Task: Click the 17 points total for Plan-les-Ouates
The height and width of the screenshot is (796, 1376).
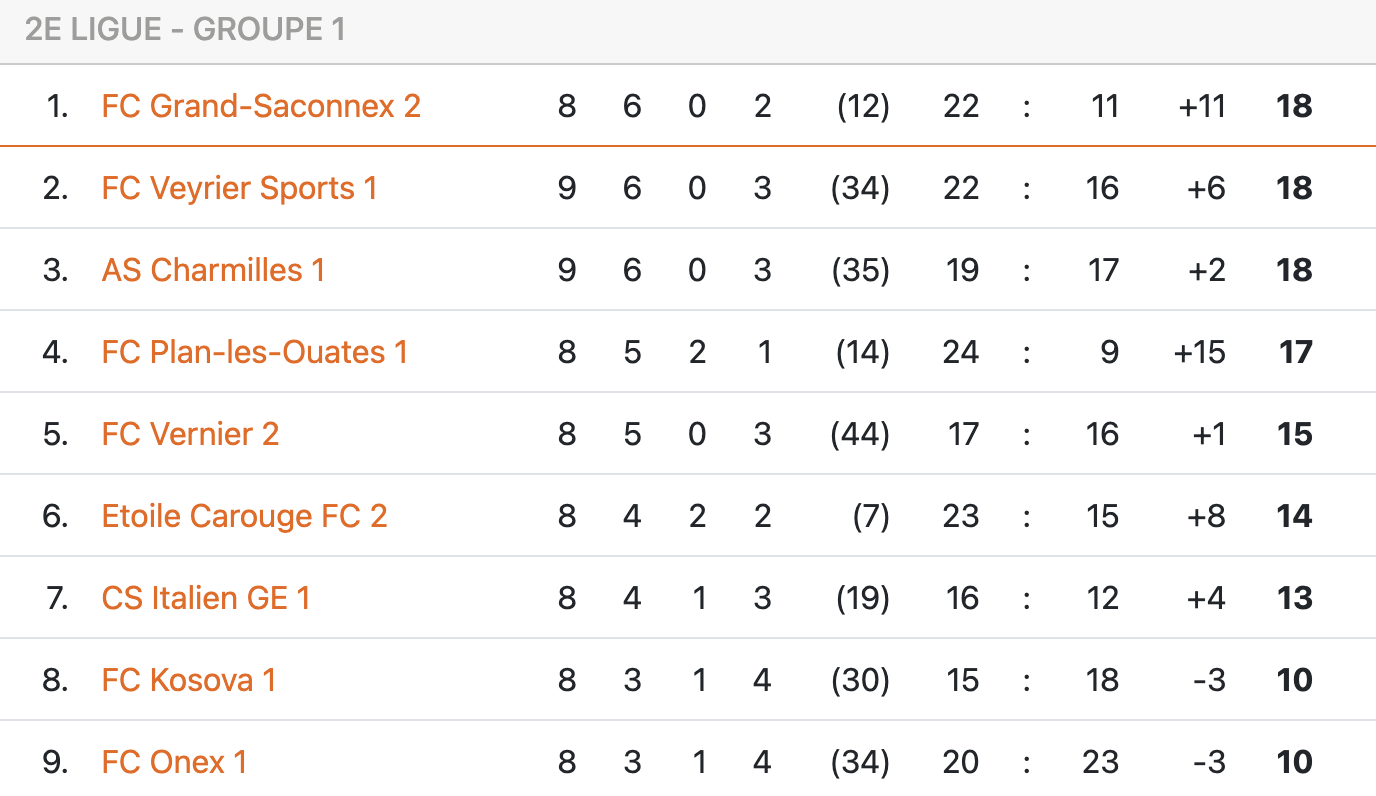Action: 1295,352
